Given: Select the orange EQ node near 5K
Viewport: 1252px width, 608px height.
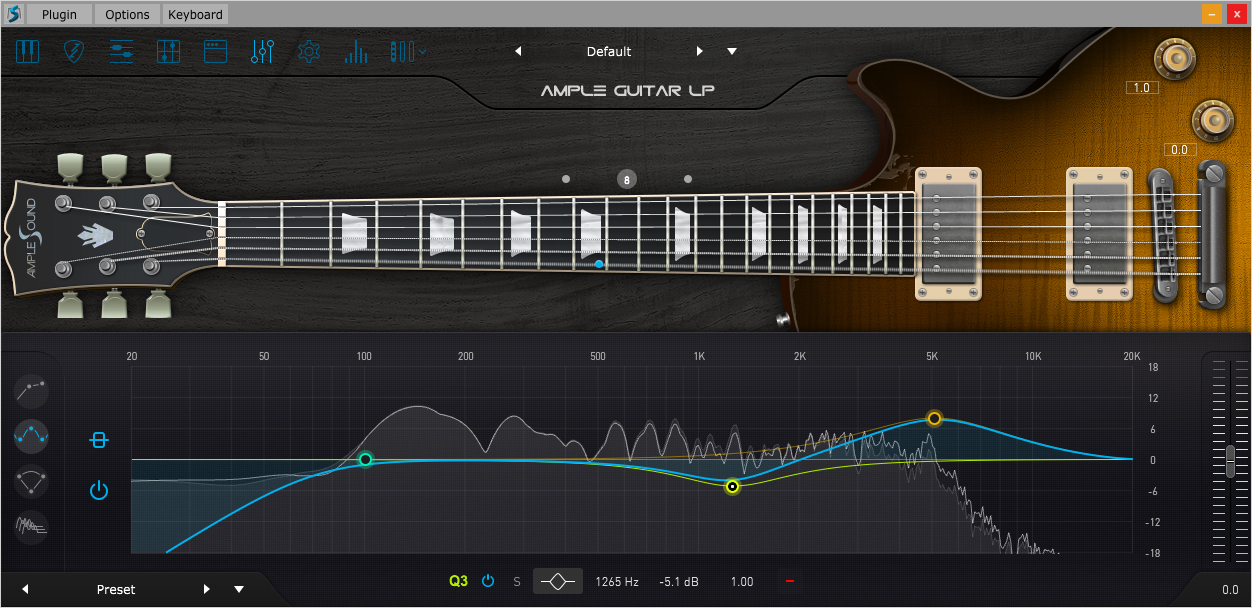Looking at the screenshot, I should point(934,418).
